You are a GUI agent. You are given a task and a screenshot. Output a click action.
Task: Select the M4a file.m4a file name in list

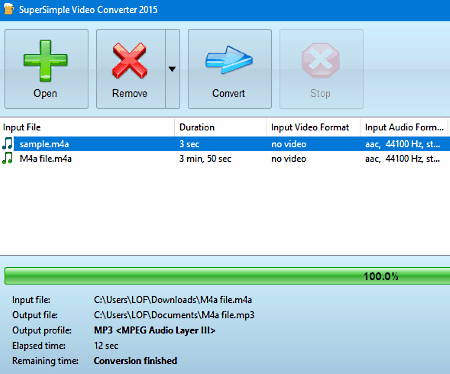coord(46,159)
